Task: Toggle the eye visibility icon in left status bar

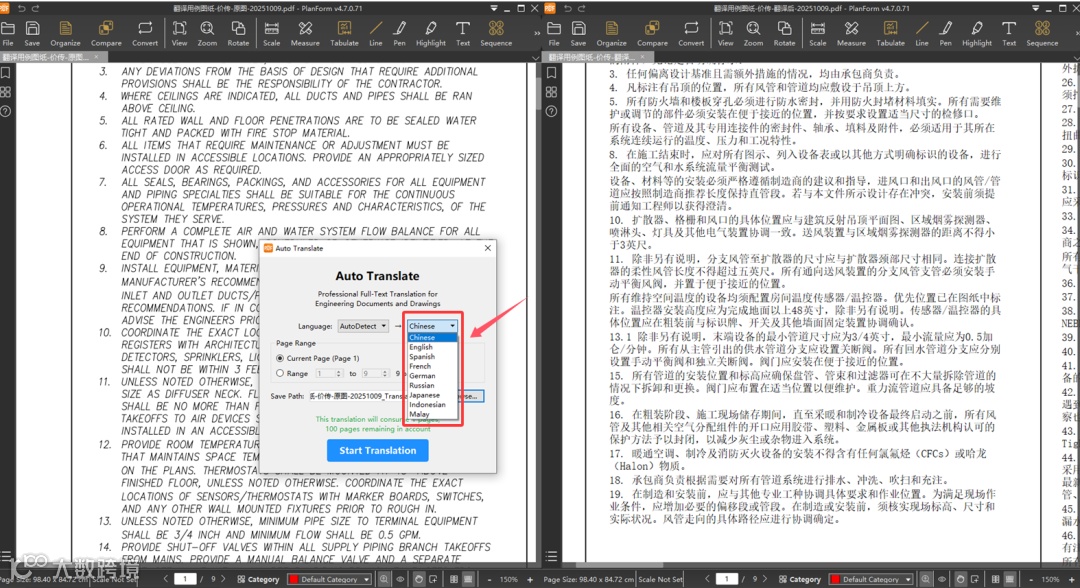Action: point(400,579)
